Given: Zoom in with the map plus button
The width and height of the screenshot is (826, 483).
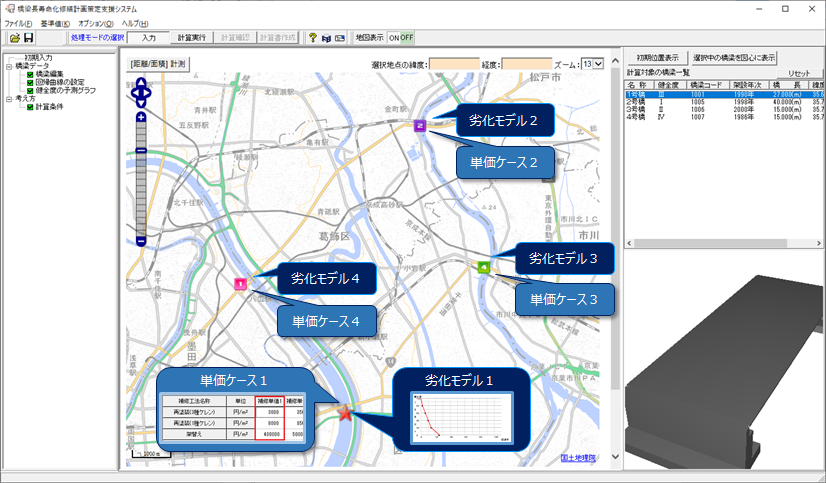Looking at the screenshot, I should pyautogui.click(x=141, y=117).
